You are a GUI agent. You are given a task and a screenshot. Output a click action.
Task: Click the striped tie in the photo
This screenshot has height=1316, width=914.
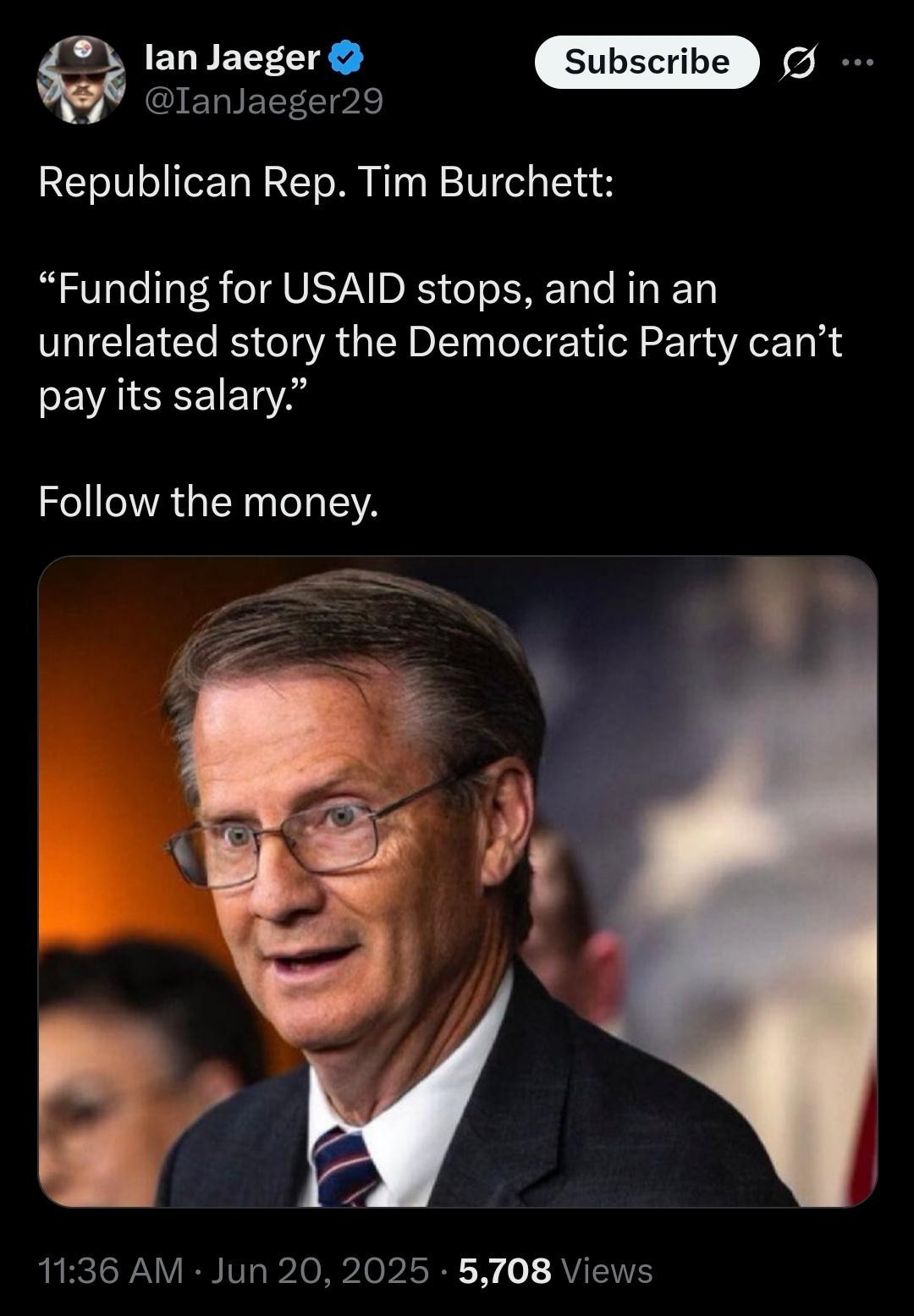point(346,1167)
